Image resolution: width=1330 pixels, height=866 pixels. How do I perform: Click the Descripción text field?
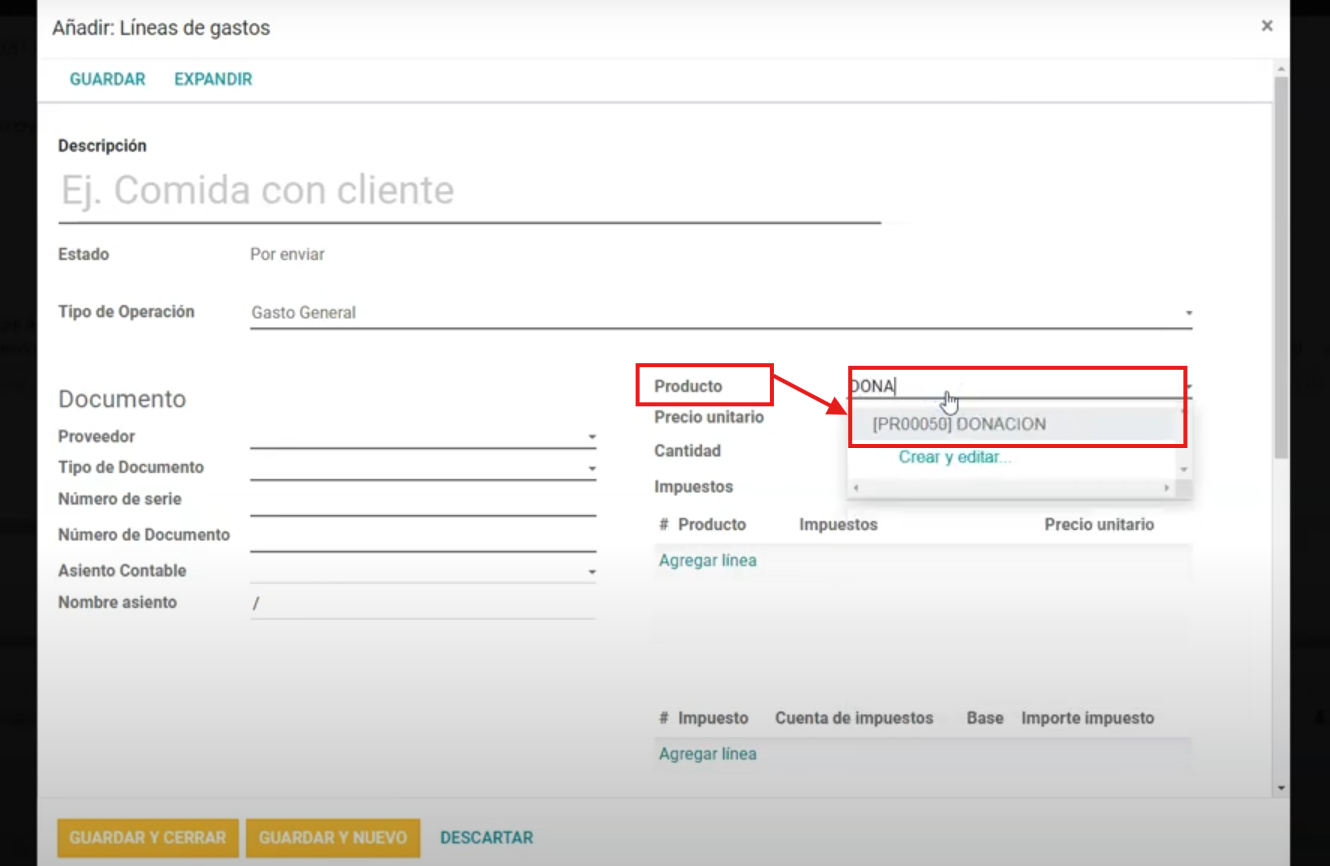point(468,190)
